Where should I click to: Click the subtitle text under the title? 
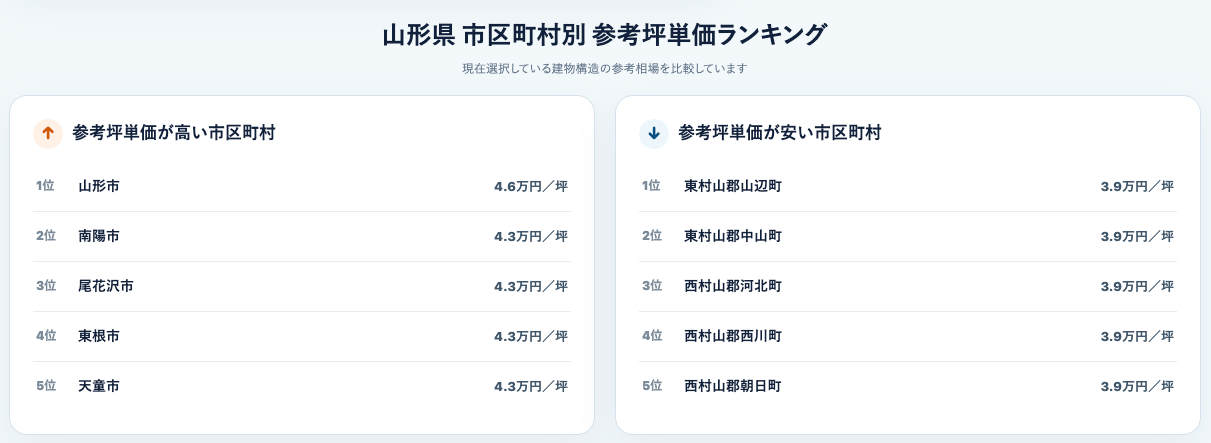point(605,69)
